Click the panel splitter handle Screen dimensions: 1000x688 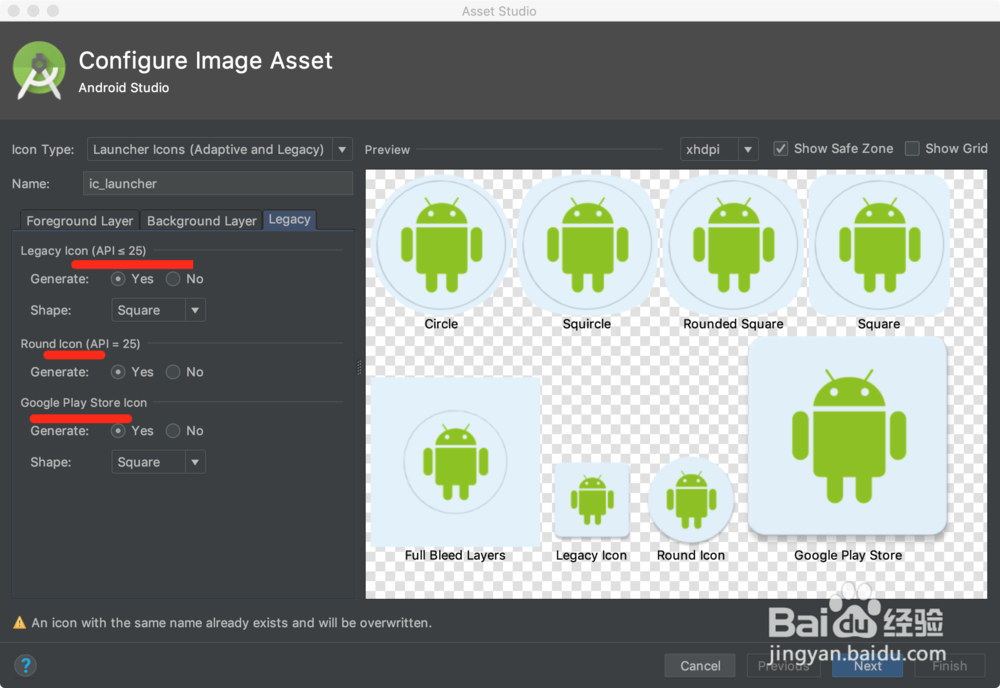(359, 367)
